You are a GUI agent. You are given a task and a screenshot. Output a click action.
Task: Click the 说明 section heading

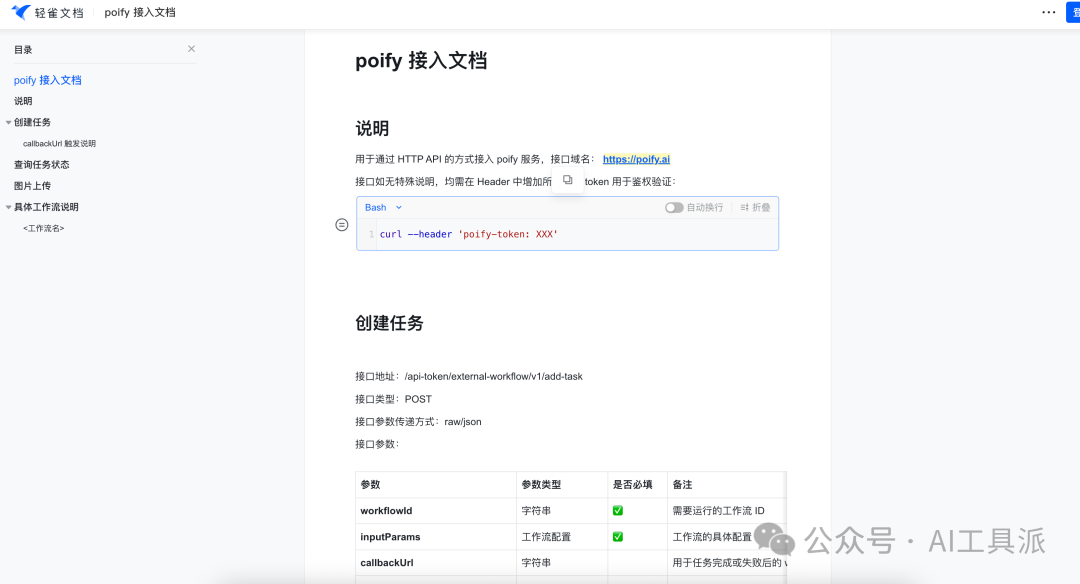372,129
